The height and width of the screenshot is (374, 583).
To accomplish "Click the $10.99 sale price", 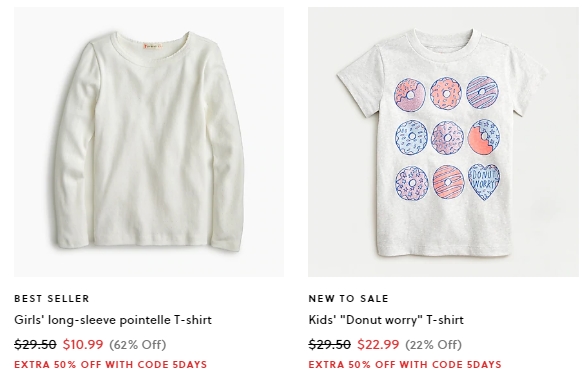I will point(83,344).
